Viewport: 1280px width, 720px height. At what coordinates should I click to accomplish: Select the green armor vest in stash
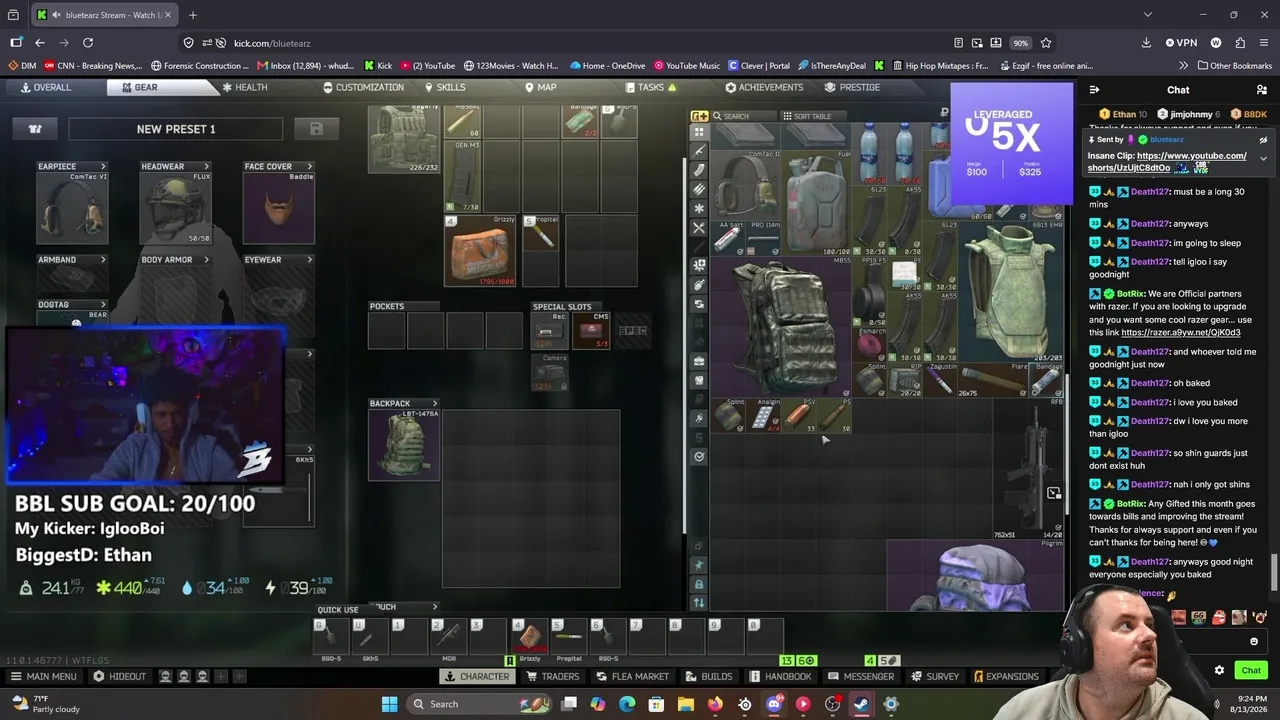[x=1010, y=291]
